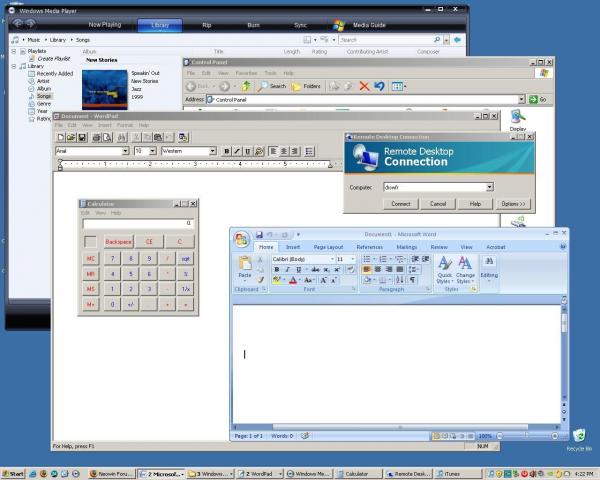Toggle Italic in WordPad format bar

(237, 151)
